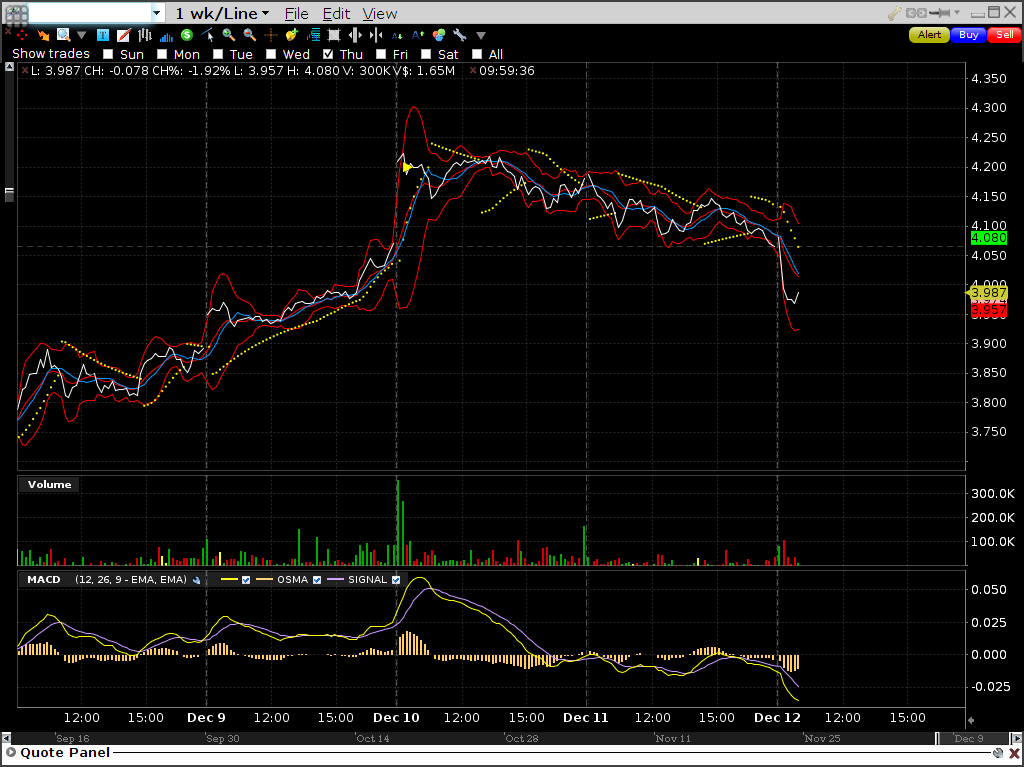Image resolution: width=1024 pixels, height=767 pixels.
Task: Click the pushpin icon in title bar
Action: coord(940,13)
